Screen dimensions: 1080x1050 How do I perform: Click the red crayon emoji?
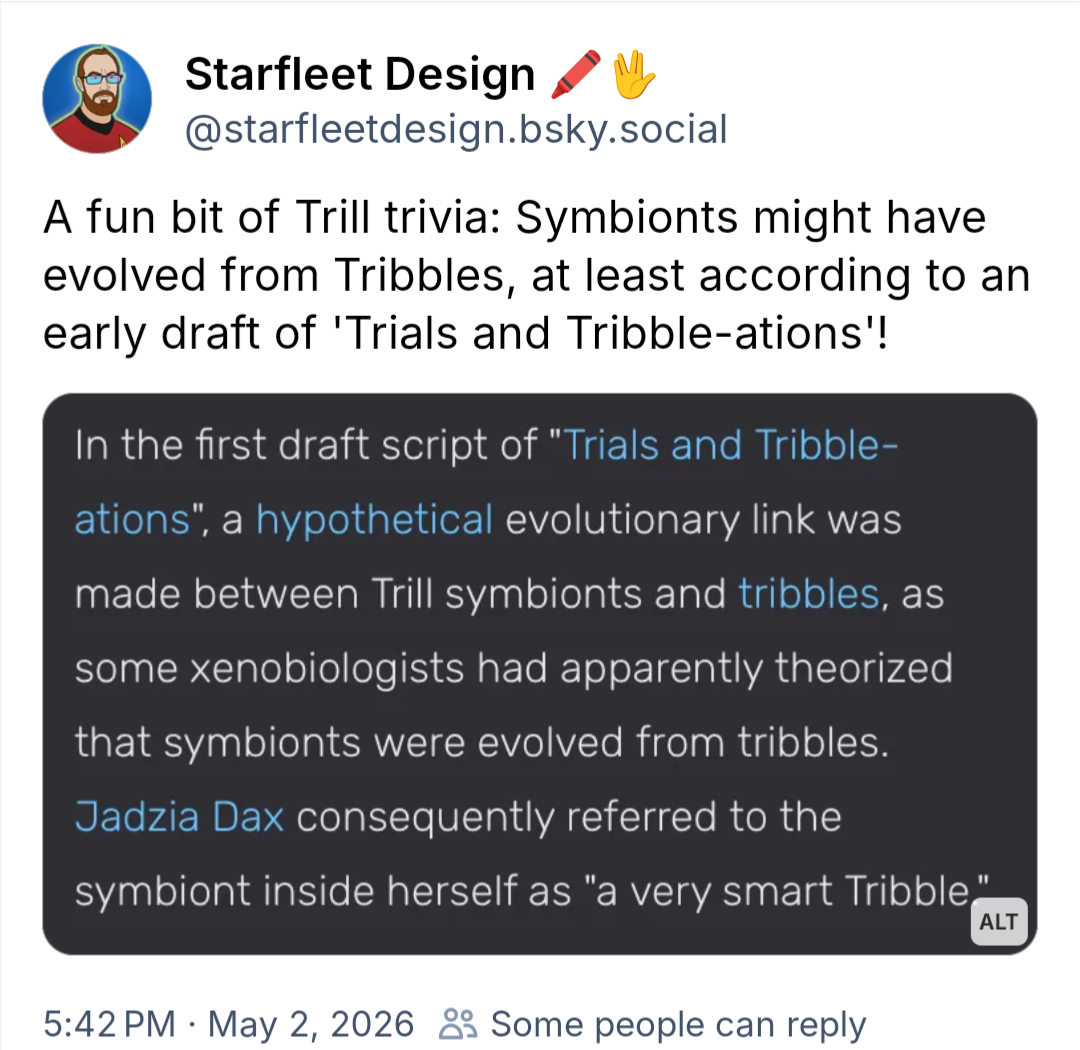(x=576, y=74)
